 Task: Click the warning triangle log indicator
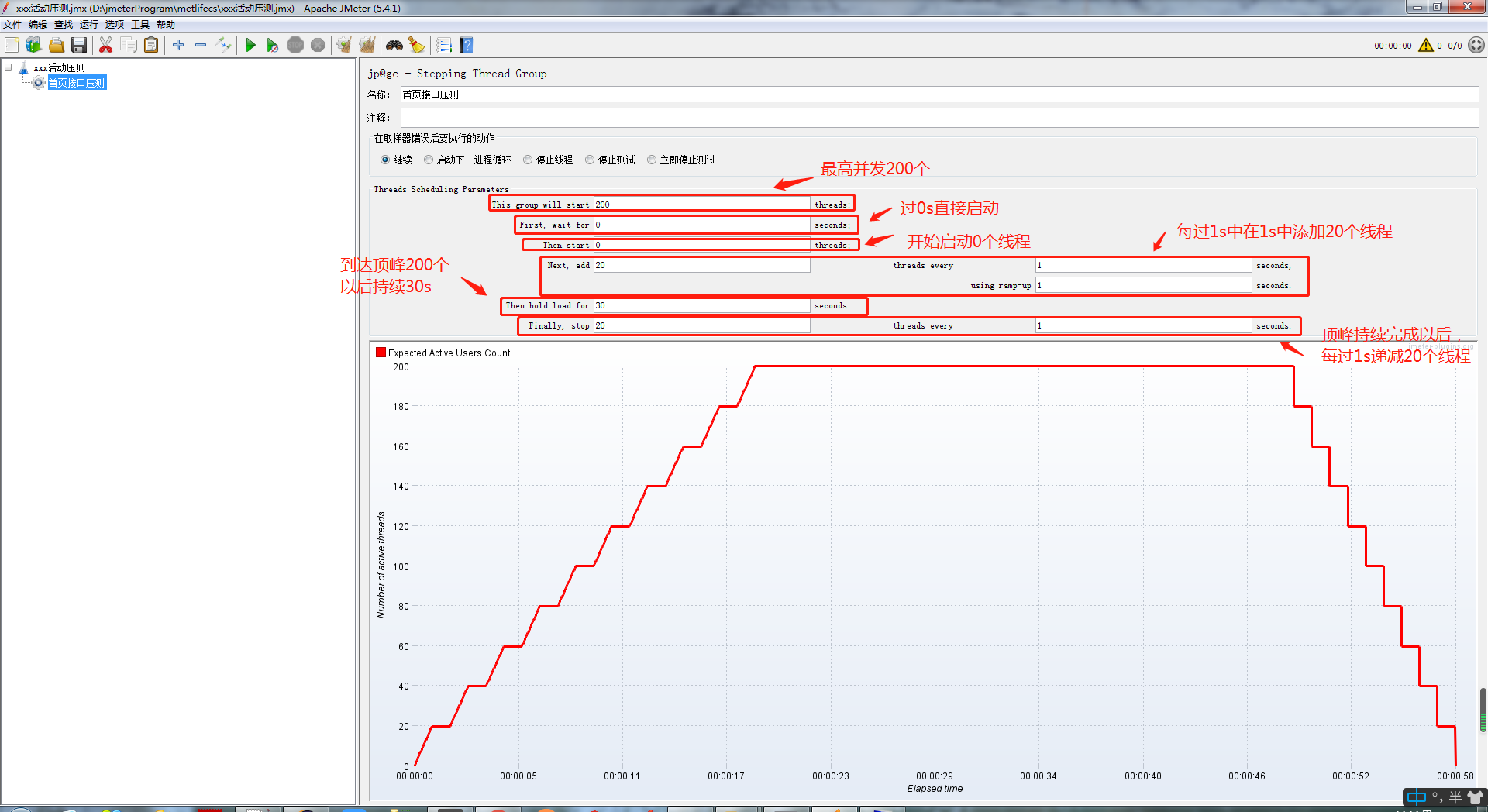point(1426,45)
